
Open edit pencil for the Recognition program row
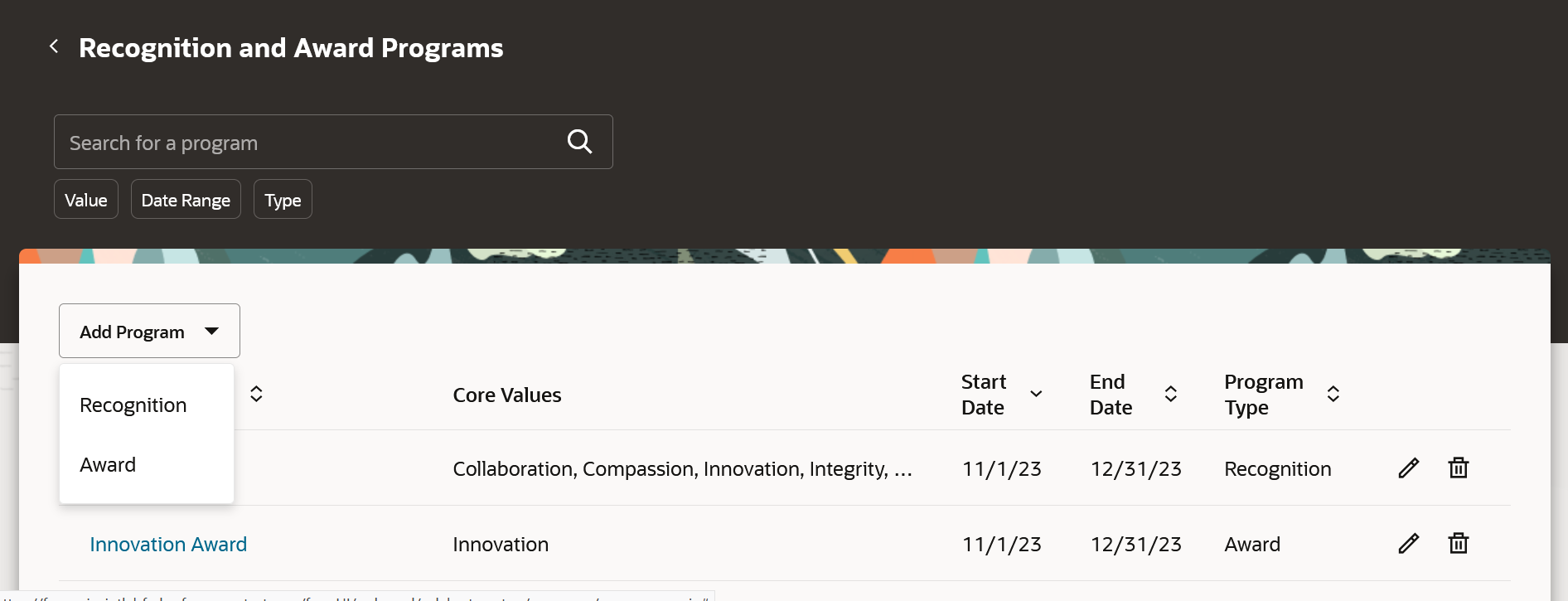[1408, 468]
